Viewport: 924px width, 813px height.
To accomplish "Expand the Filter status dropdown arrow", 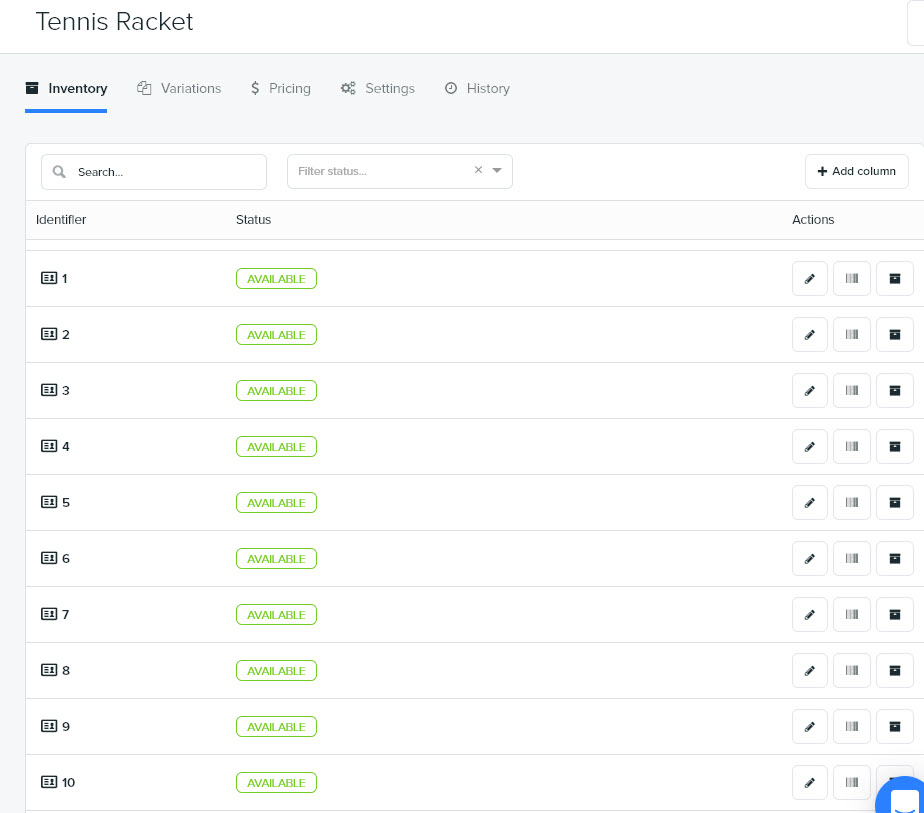I will (x=497, y=170).
